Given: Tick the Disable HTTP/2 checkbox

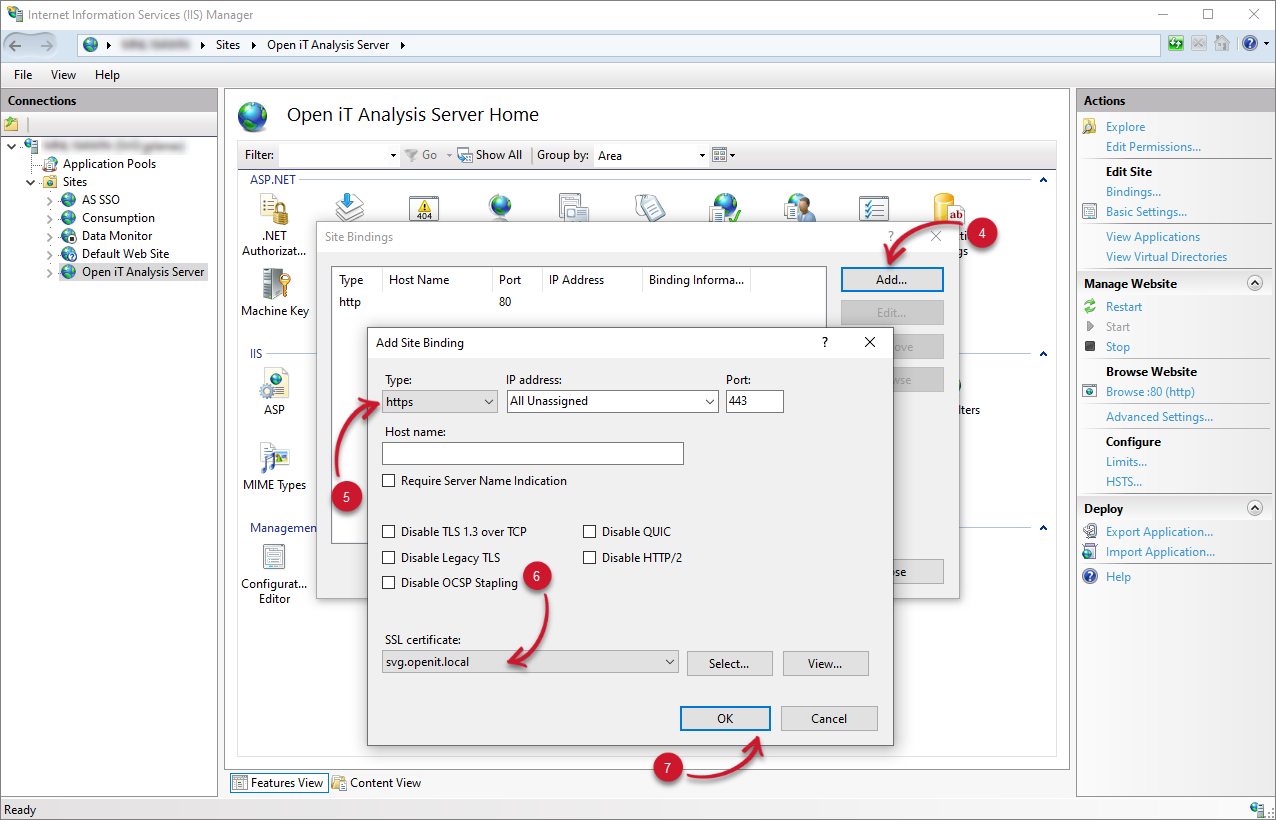Looking at the screenshot, I should [590, 558].
